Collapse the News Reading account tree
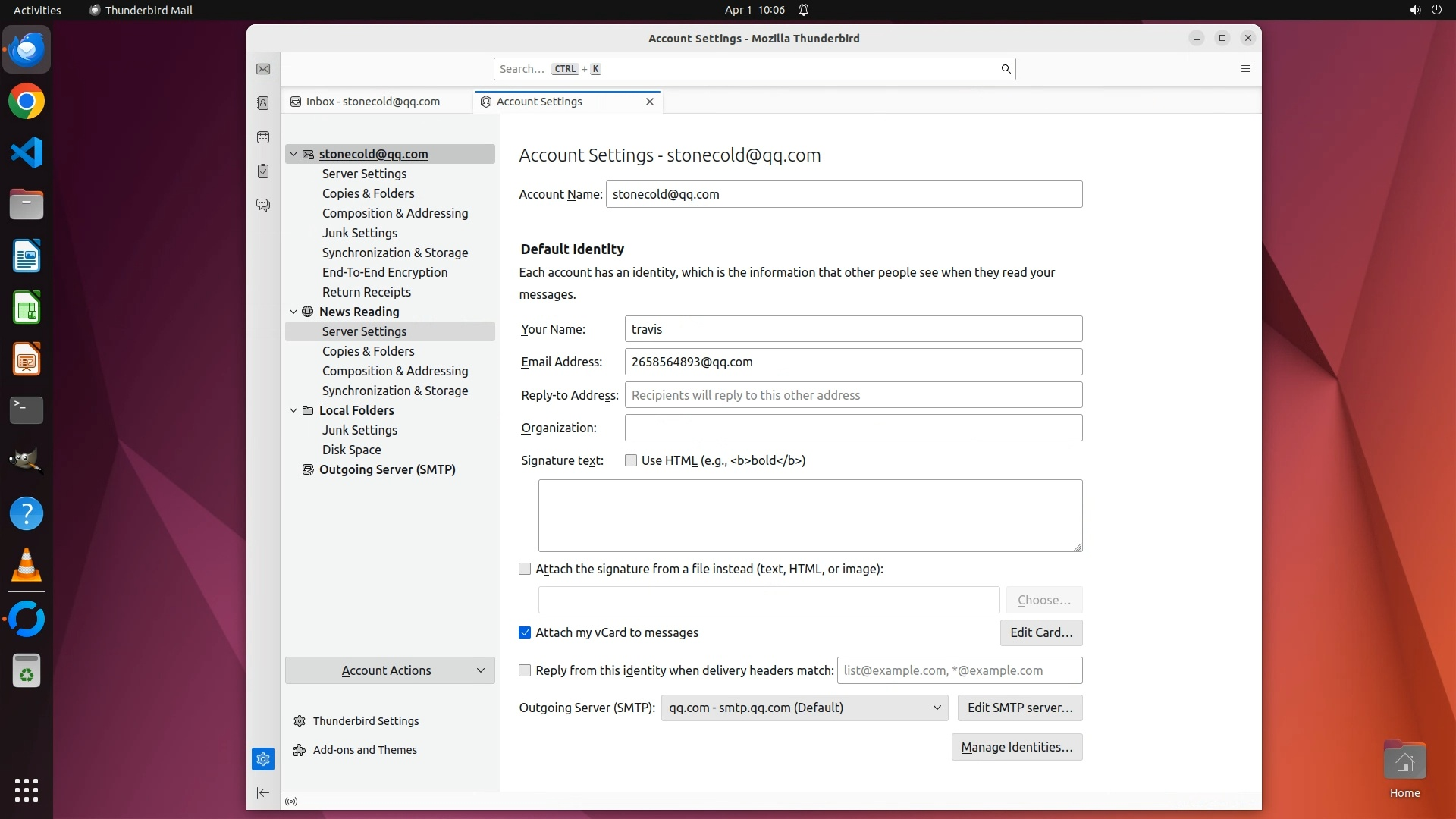The height and width of the screenshot is (819, 1456). tap(293, 312)
